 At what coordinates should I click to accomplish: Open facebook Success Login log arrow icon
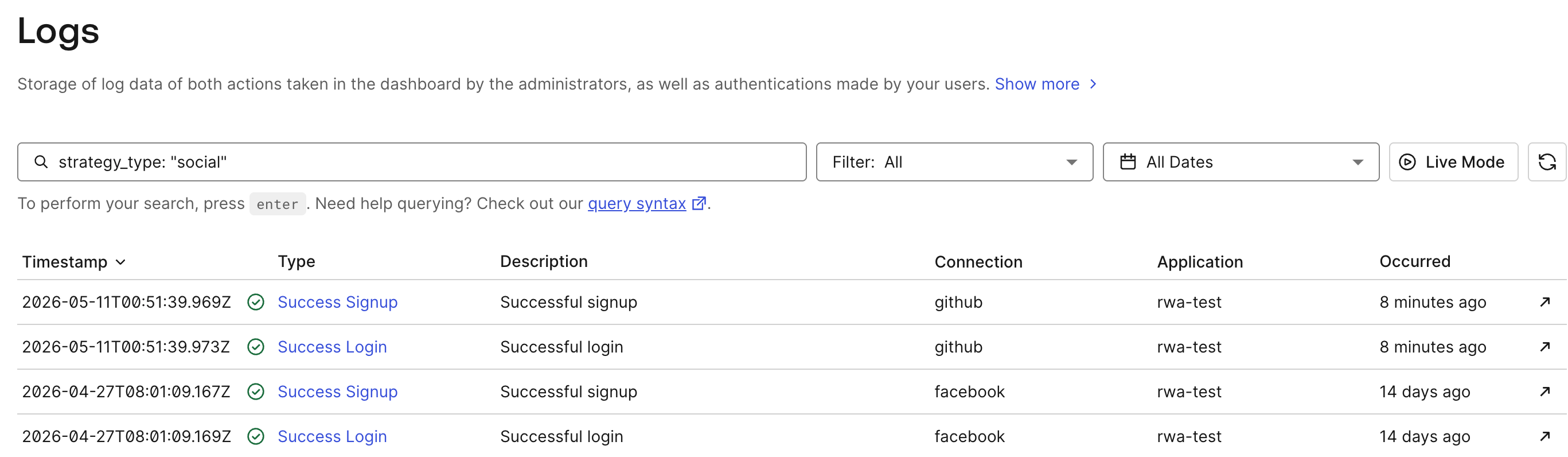1545,436
